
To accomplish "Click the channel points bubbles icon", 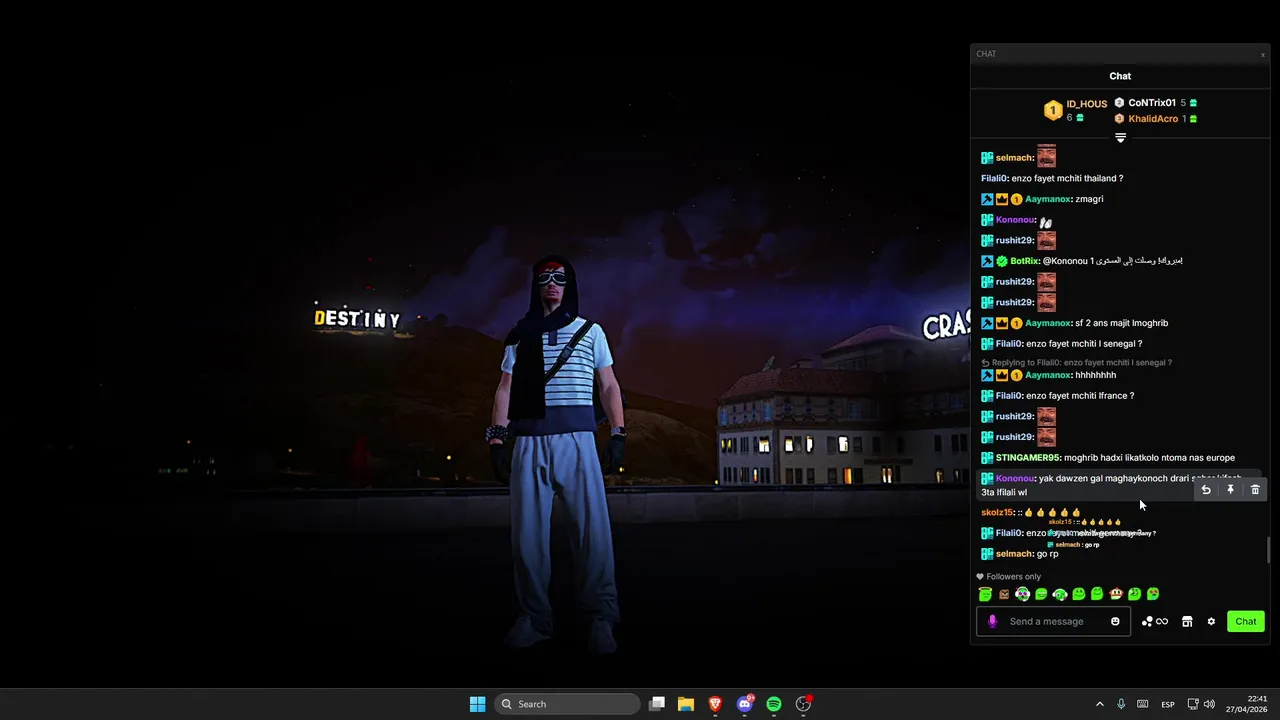I will pyautogui.click(x=1147, y=621).
